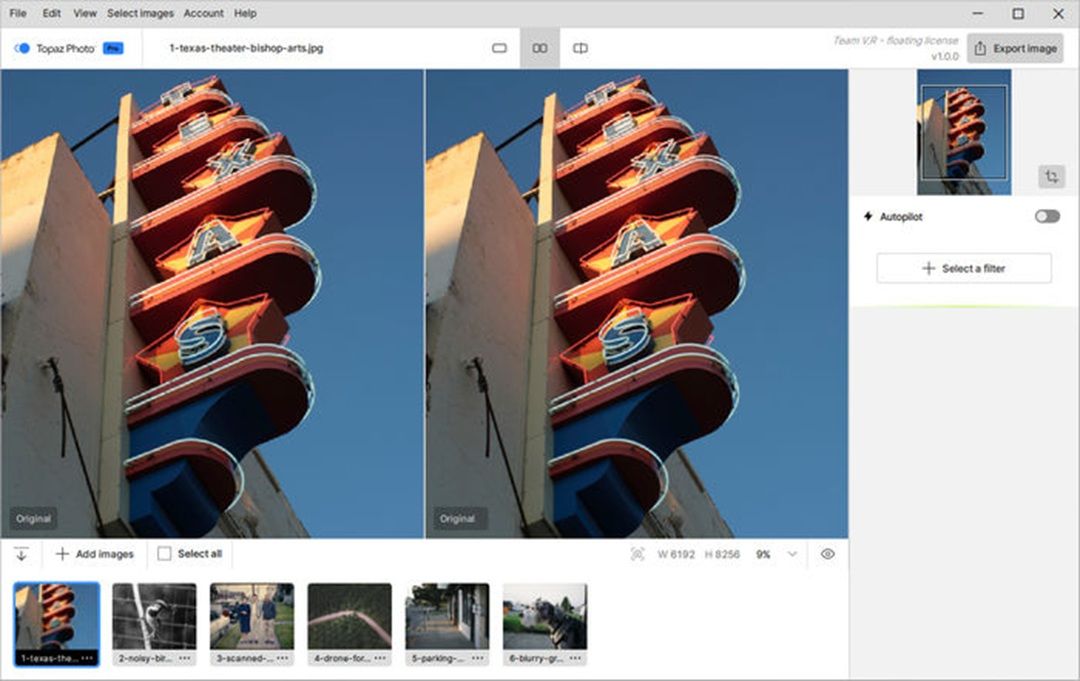Select the side-by-side comparison view icon
1080x681 pixels.
coord(539,47)
